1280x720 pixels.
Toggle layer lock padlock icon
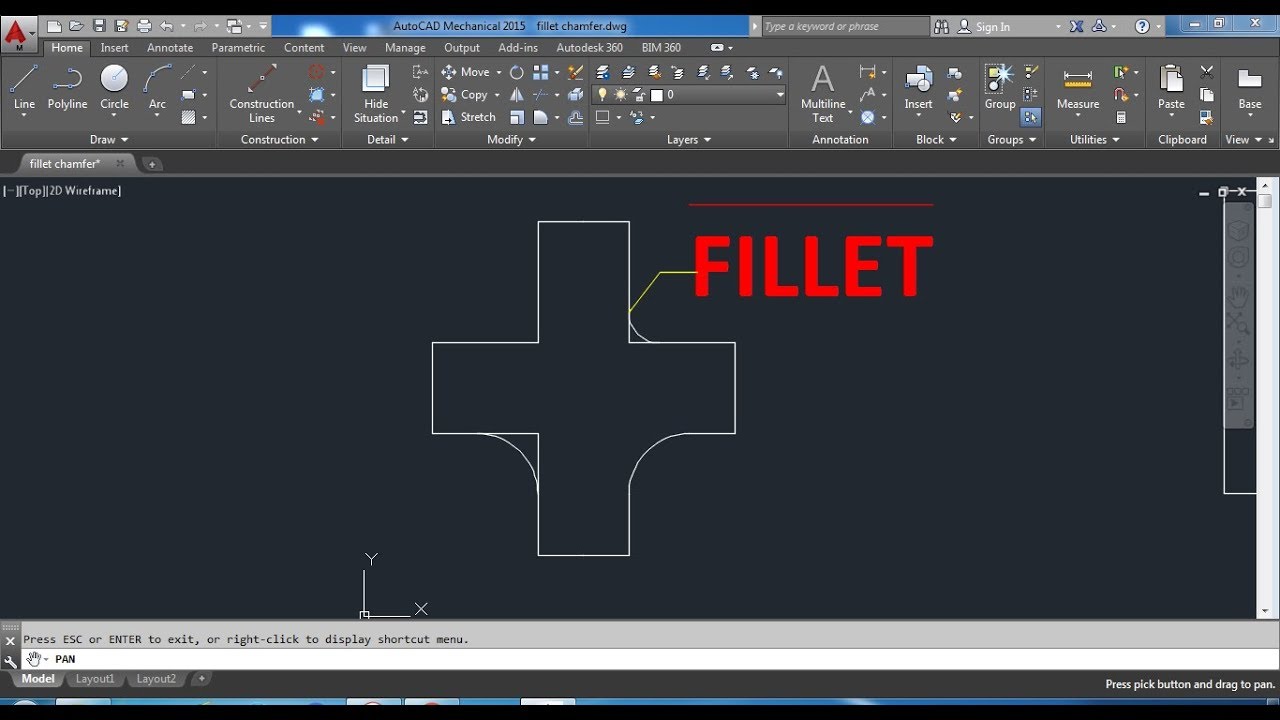click(638, 95)
